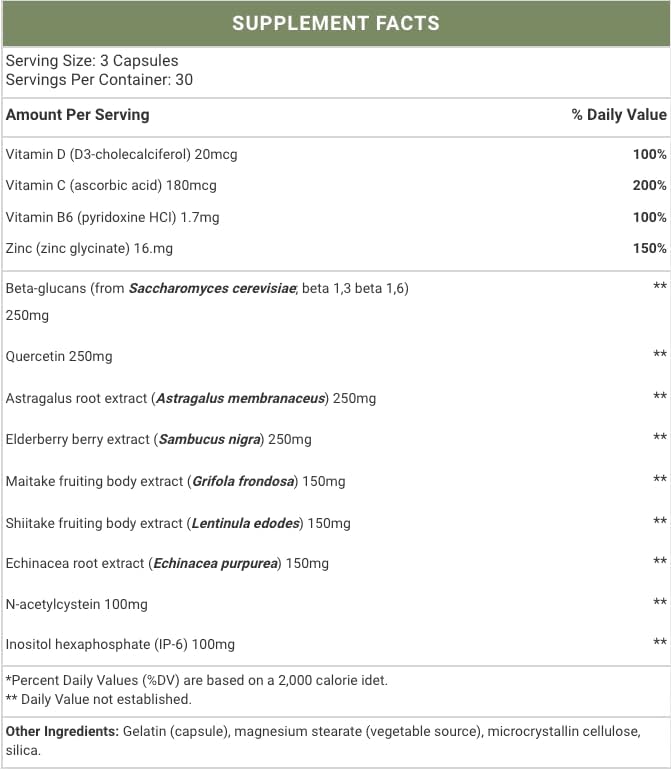Click the Lentinula edodes italic name
The height and width of the screenshot is (770, 671).
246,523
